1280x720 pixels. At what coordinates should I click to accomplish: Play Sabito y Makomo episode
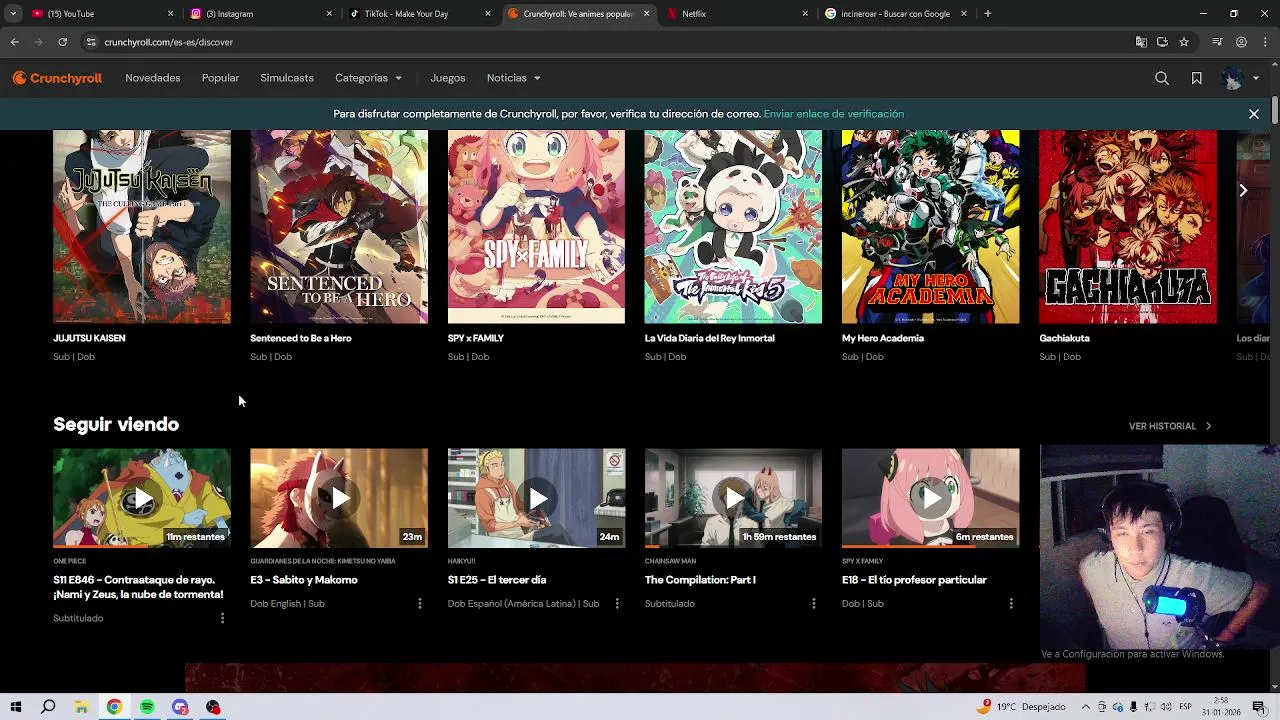[x=339, y=498]
